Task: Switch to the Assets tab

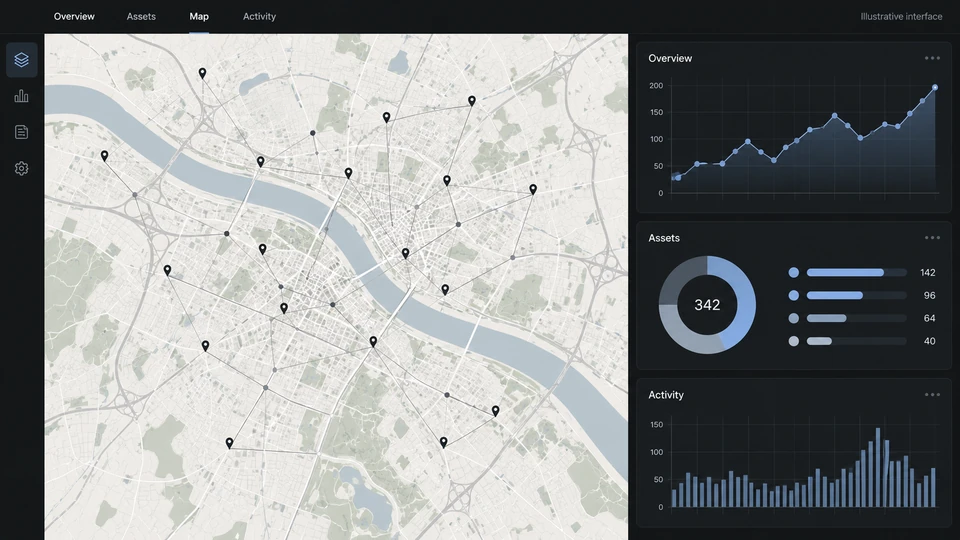Action: (141, 17)
